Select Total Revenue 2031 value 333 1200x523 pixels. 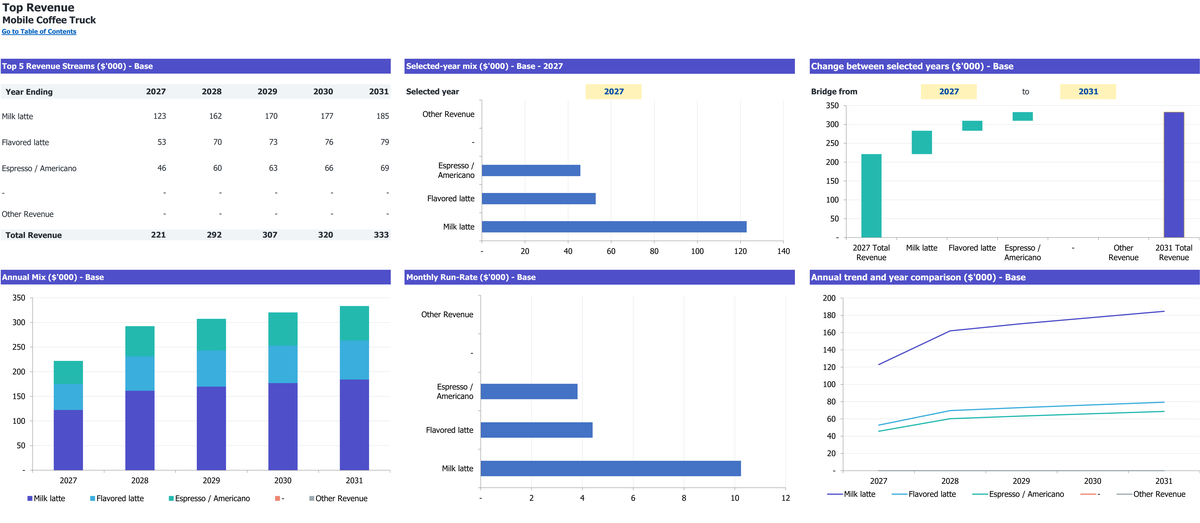tap(379, 235)
